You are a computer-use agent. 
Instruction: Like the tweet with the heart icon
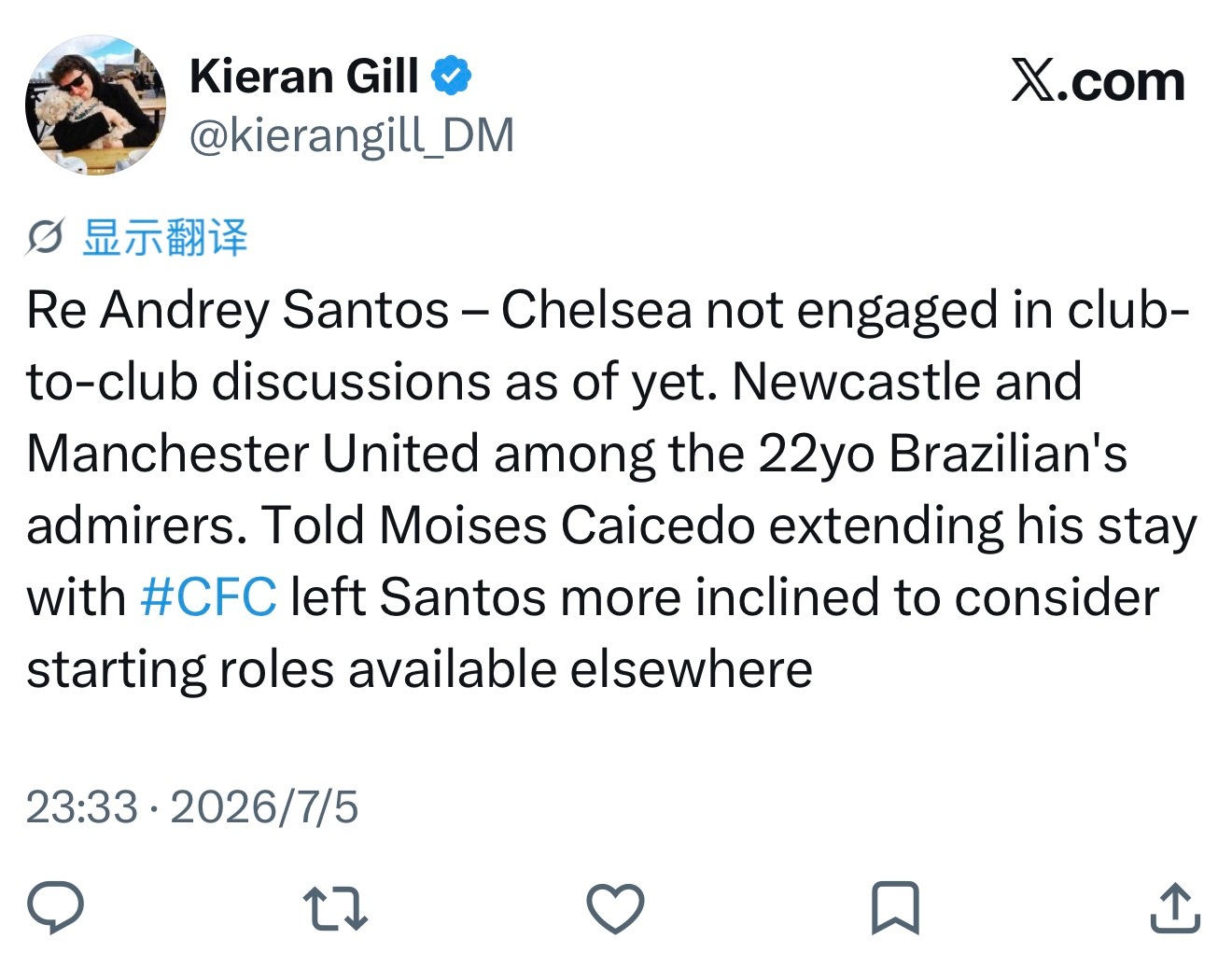click(x=616, y=908)
